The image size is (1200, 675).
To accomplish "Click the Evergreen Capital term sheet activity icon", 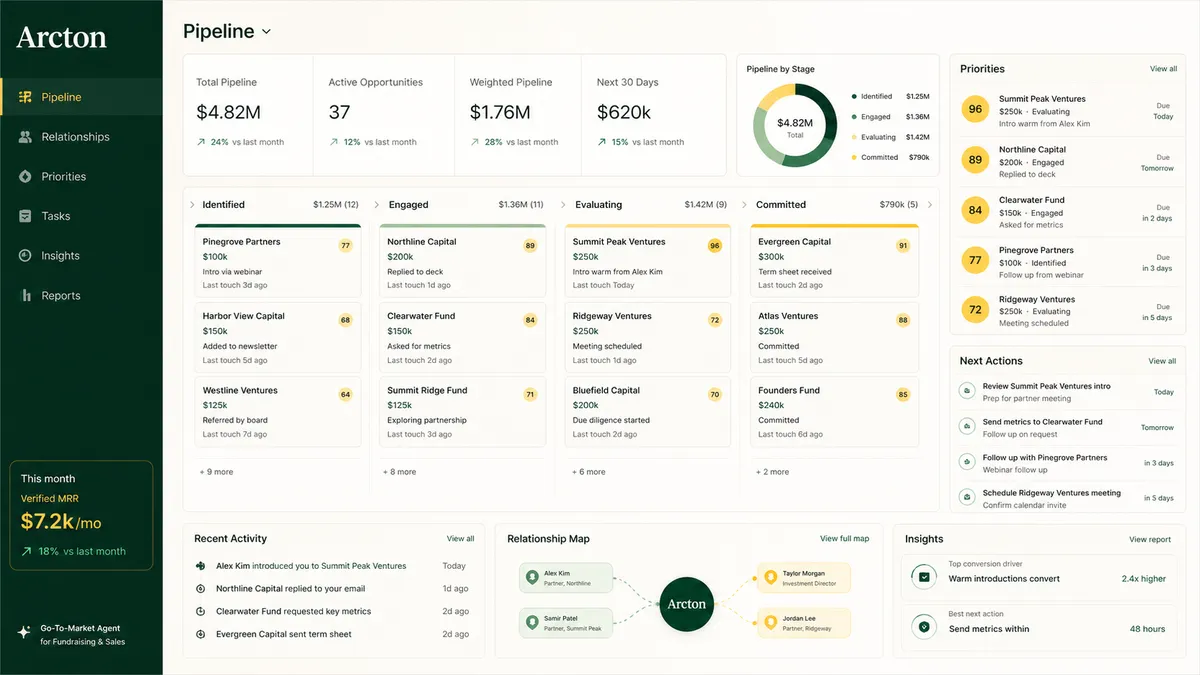I will (x=201, y=634).
